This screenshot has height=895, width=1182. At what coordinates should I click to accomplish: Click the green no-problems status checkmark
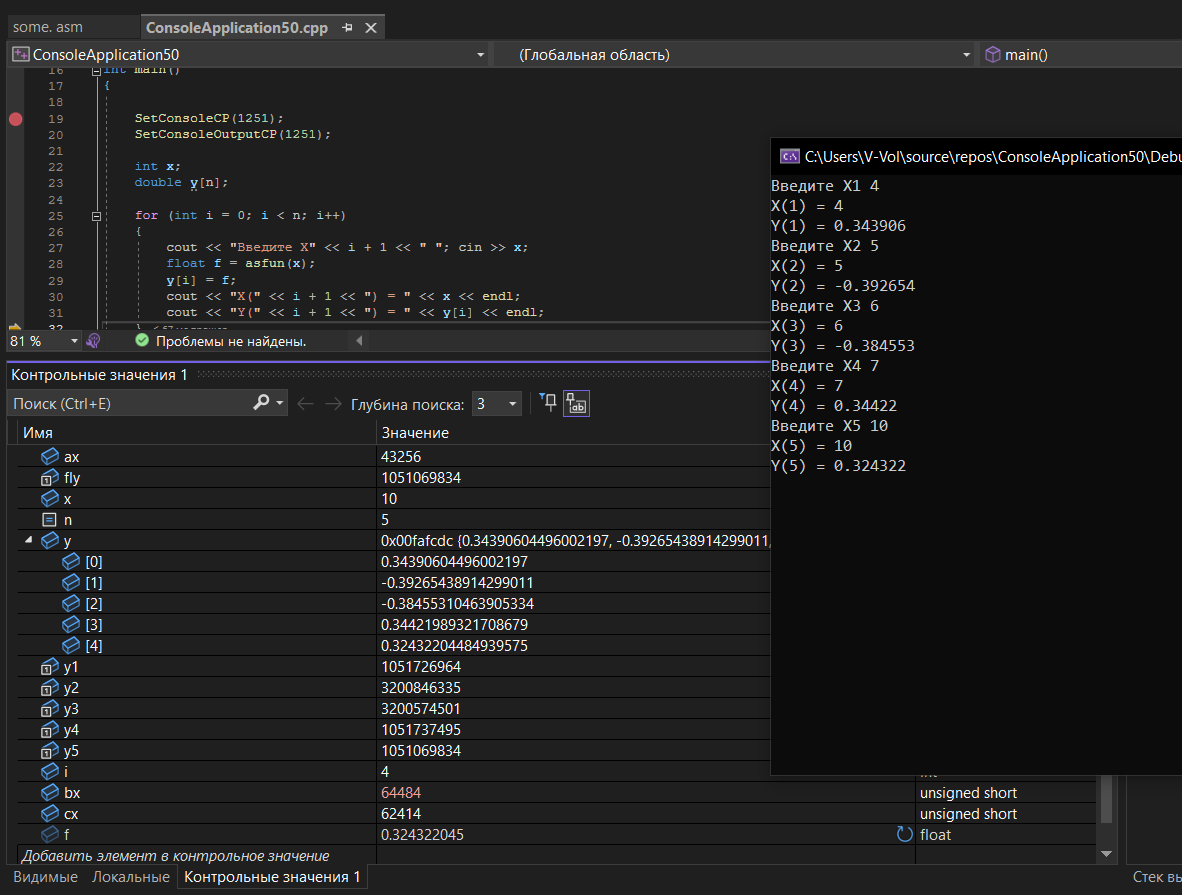(141, 341)
